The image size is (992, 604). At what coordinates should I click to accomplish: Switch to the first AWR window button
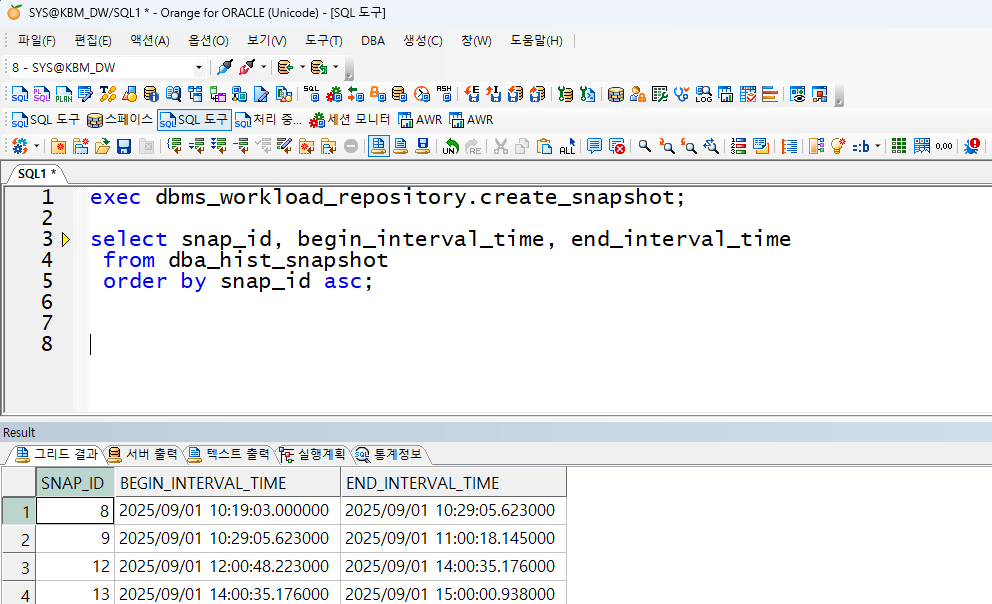click(x=420, y=120)
